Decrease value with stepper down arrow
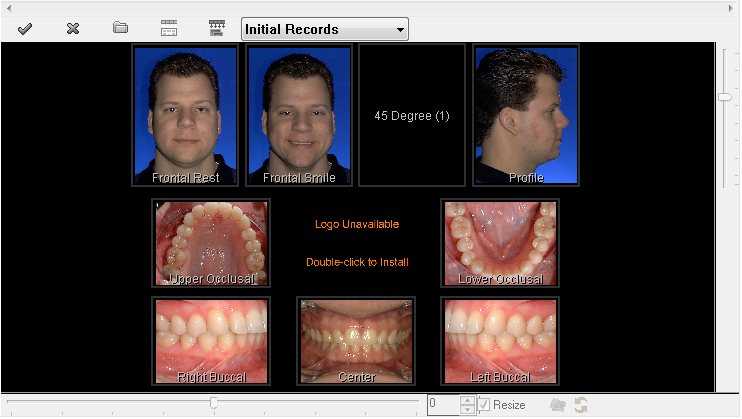 467,410
